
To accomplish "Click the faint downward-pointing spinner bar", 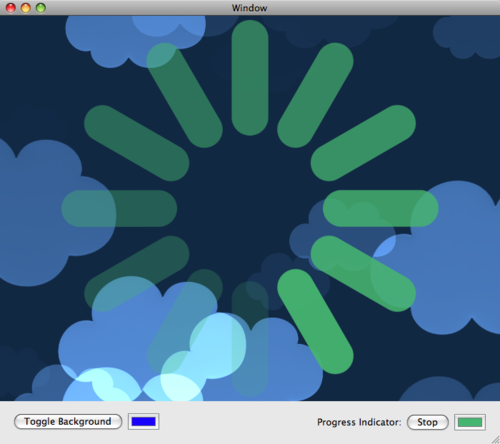I will pos(250,339).
